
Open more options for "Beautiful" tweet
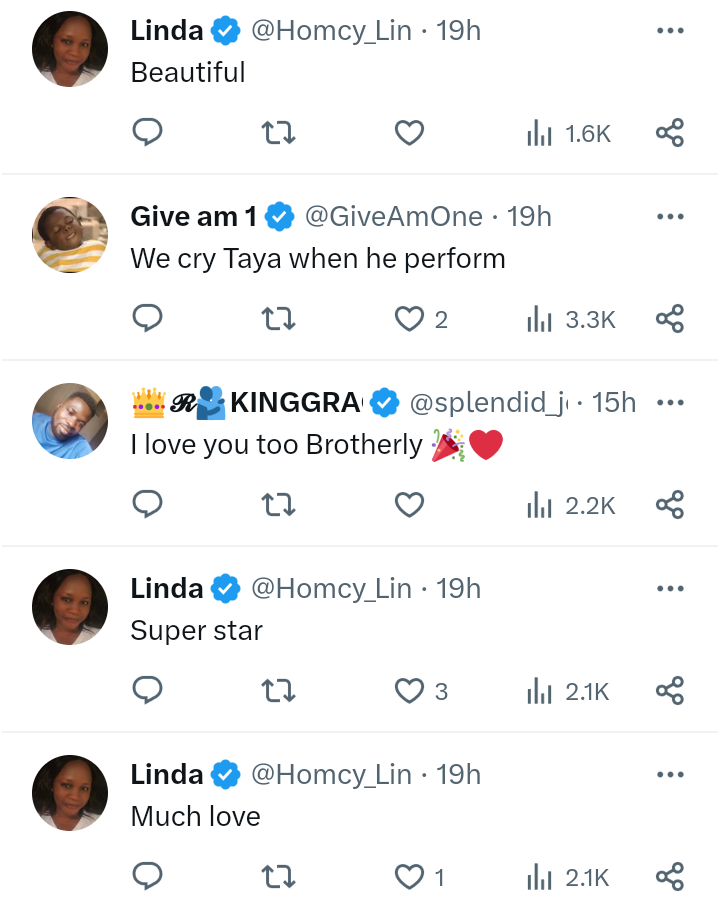(669, 31)
